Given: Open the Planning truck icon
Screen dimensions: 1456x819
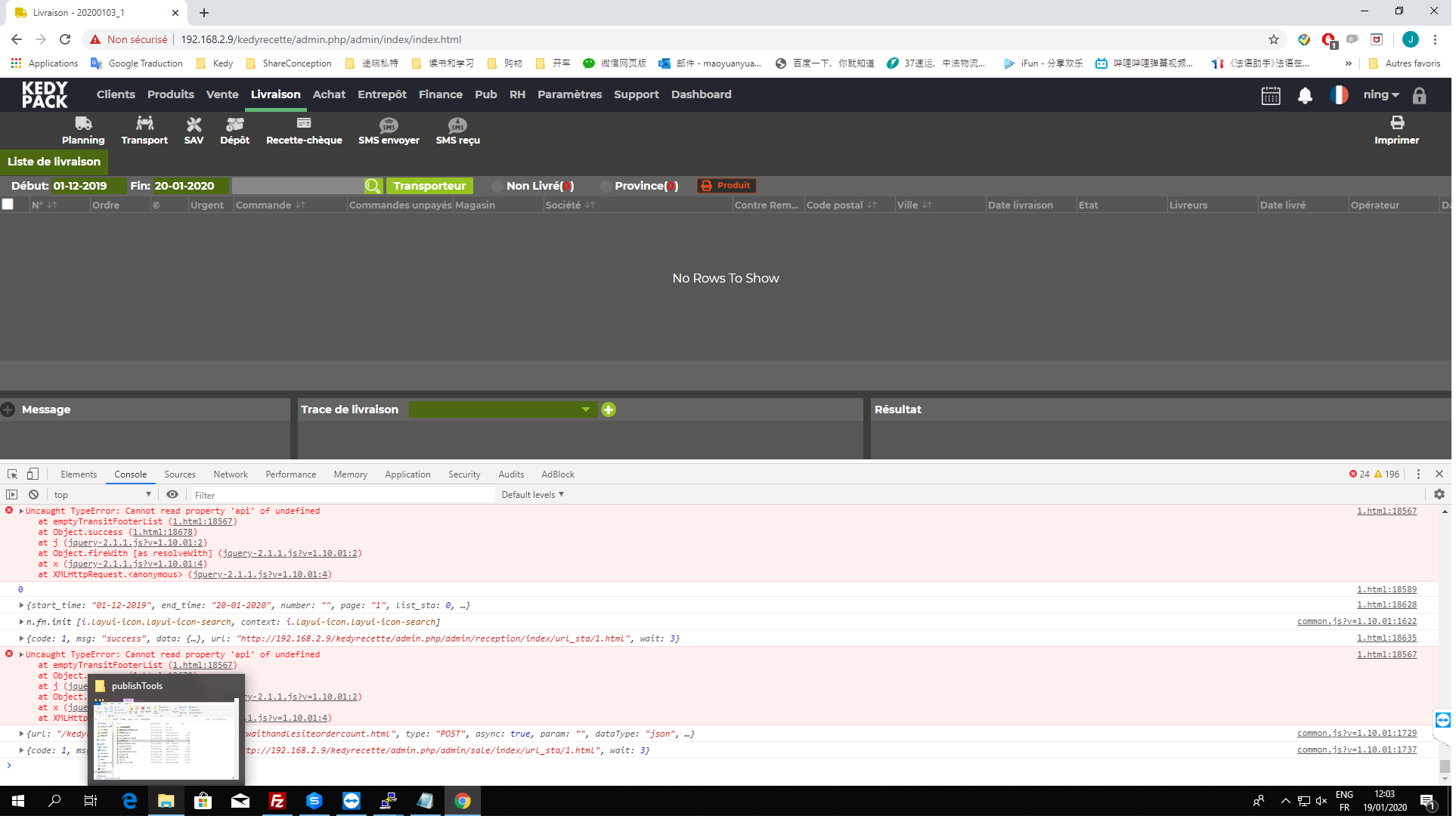Looking at the screenshot, I should tap(83, 125).
